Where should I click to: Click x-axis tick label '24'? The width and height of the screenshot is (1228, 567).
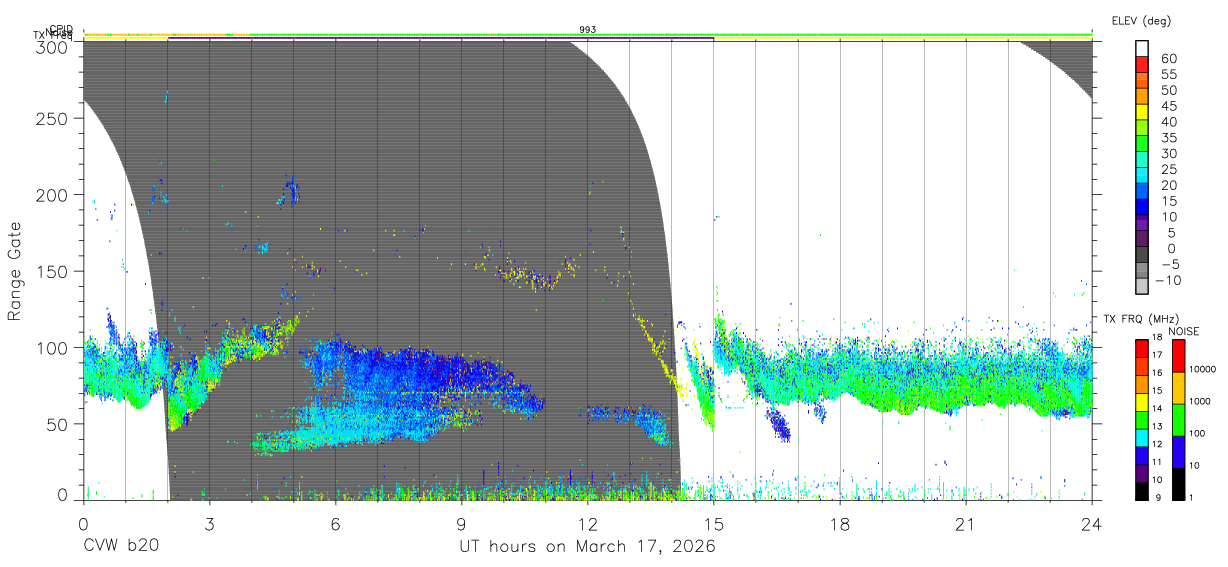tap(1092, 524)
